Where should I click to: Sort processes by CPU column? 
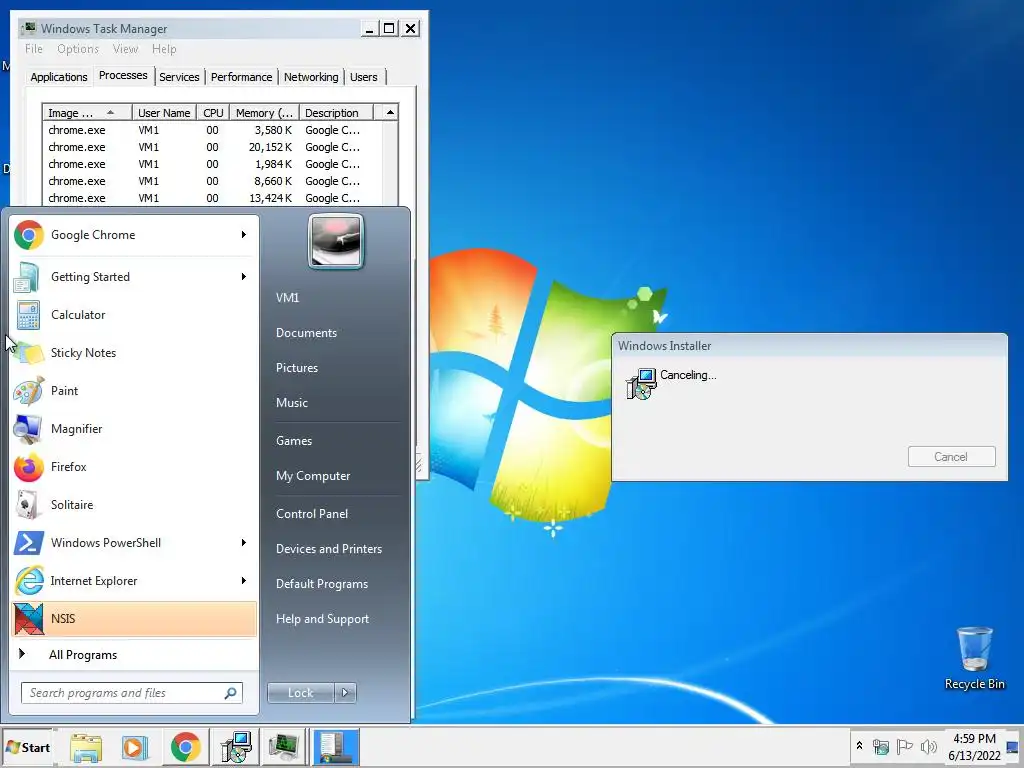(x=213, y=113)
